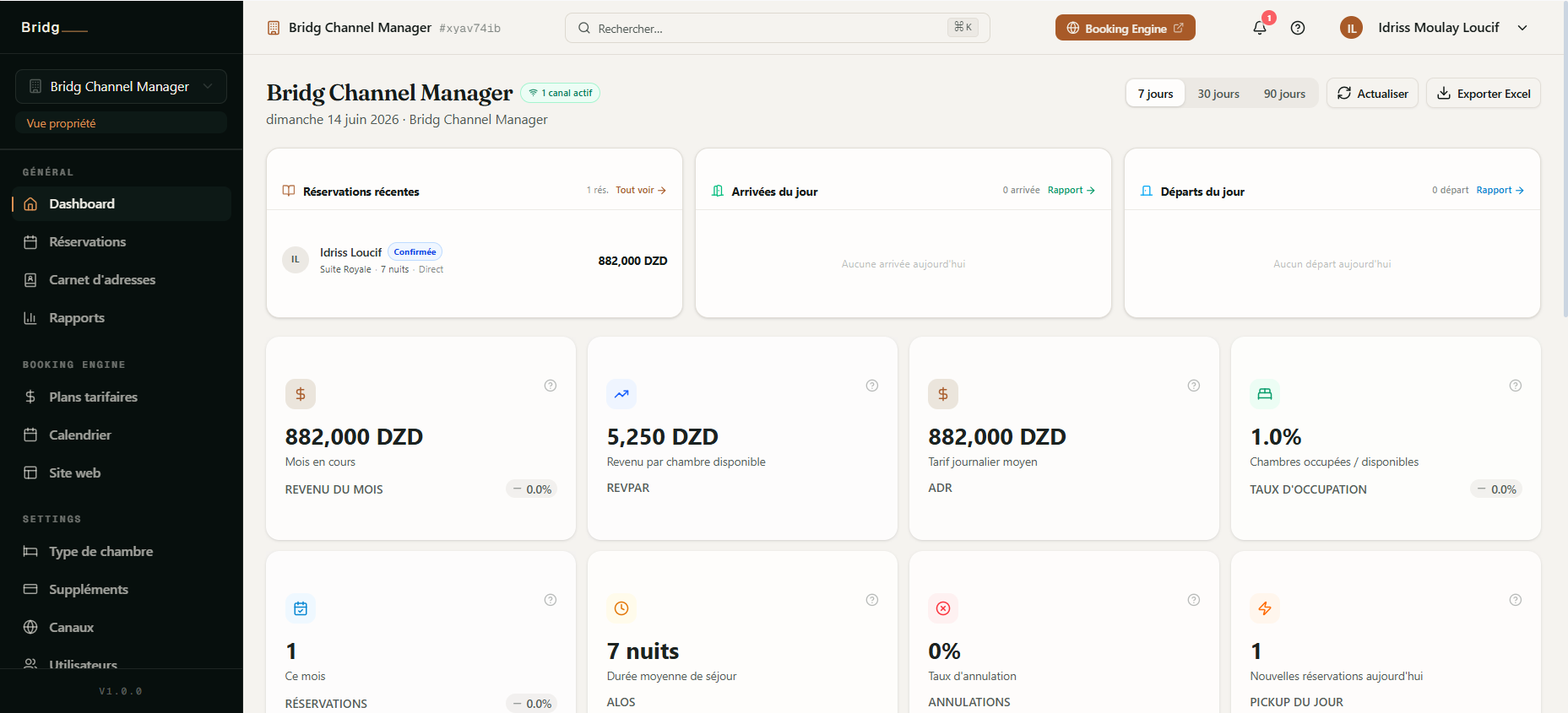Click the Confirmée status badge

(415, 252)
